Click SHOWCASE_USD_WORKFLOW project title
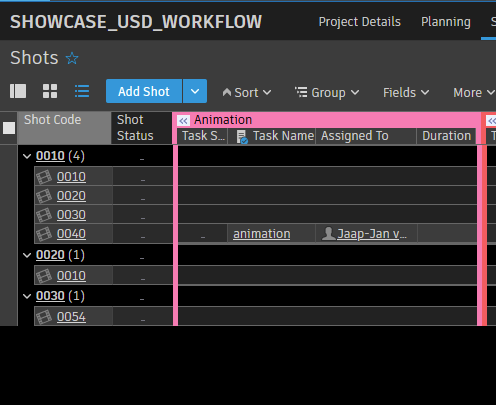The height and width of the screenshot is (405, 496). [x=136, y=22]
